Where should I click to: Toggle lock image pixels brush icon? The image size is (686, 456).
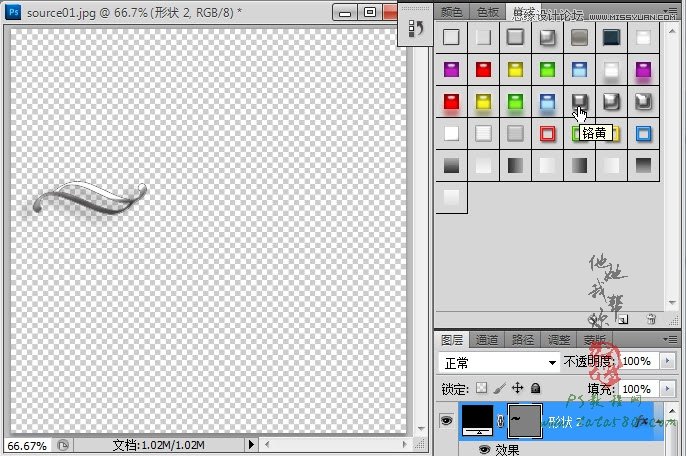click(499, 388)
